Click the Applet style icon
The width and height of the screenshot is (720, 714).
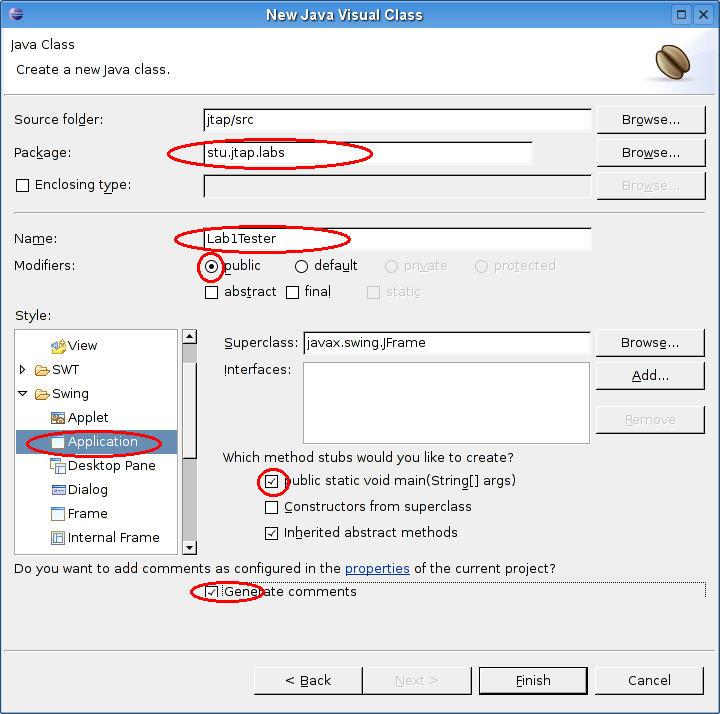[x=58, y=418]
